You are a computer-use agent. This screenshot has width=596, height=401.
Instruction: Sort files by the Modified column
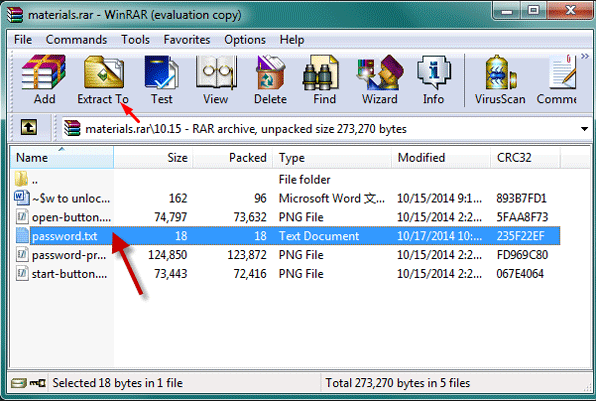coord(440,157)
